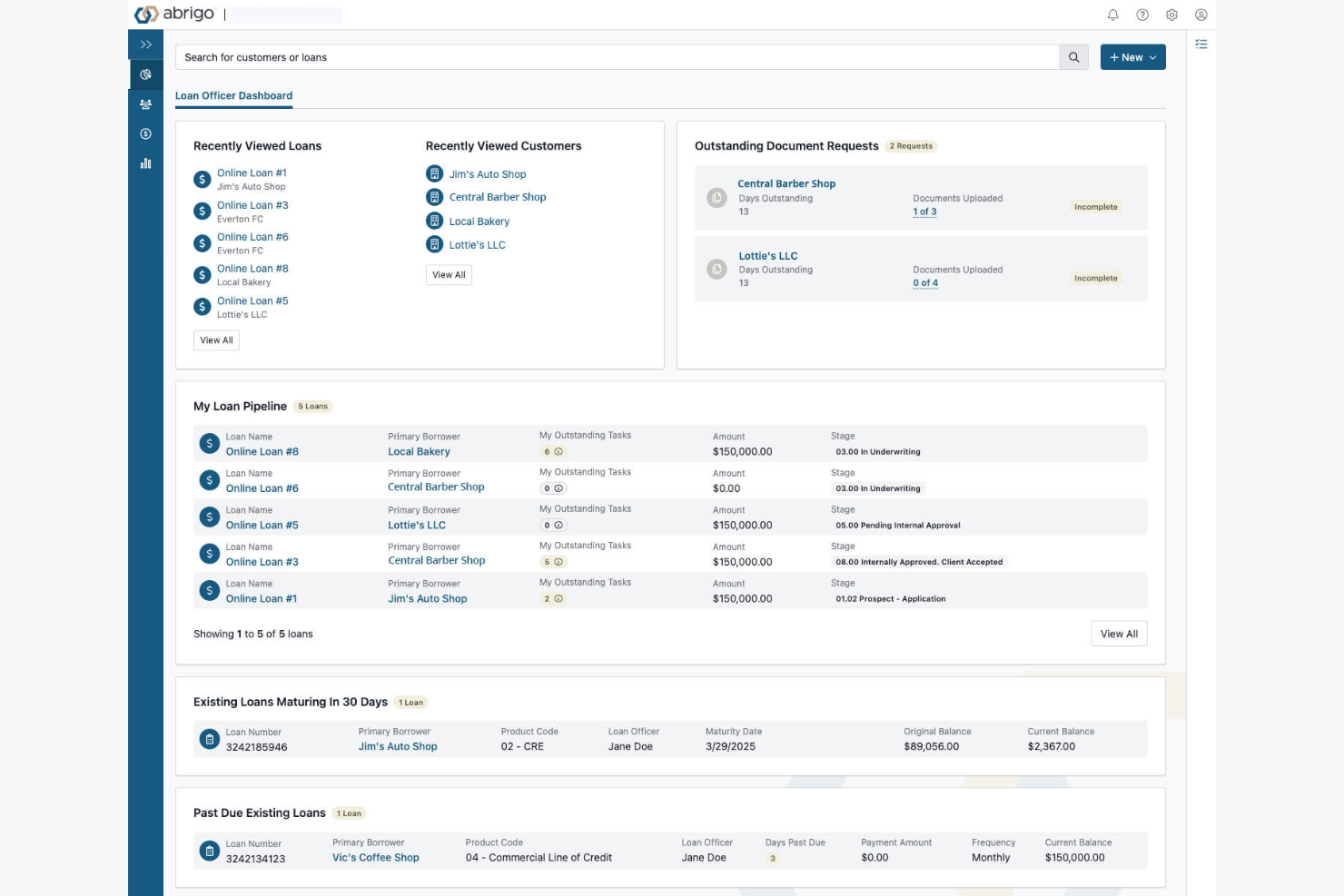This screenshot has height=896, width=1344.
Task: Open the Vic's Coffee Shop borrower link
Action: [x=375, y=857]
